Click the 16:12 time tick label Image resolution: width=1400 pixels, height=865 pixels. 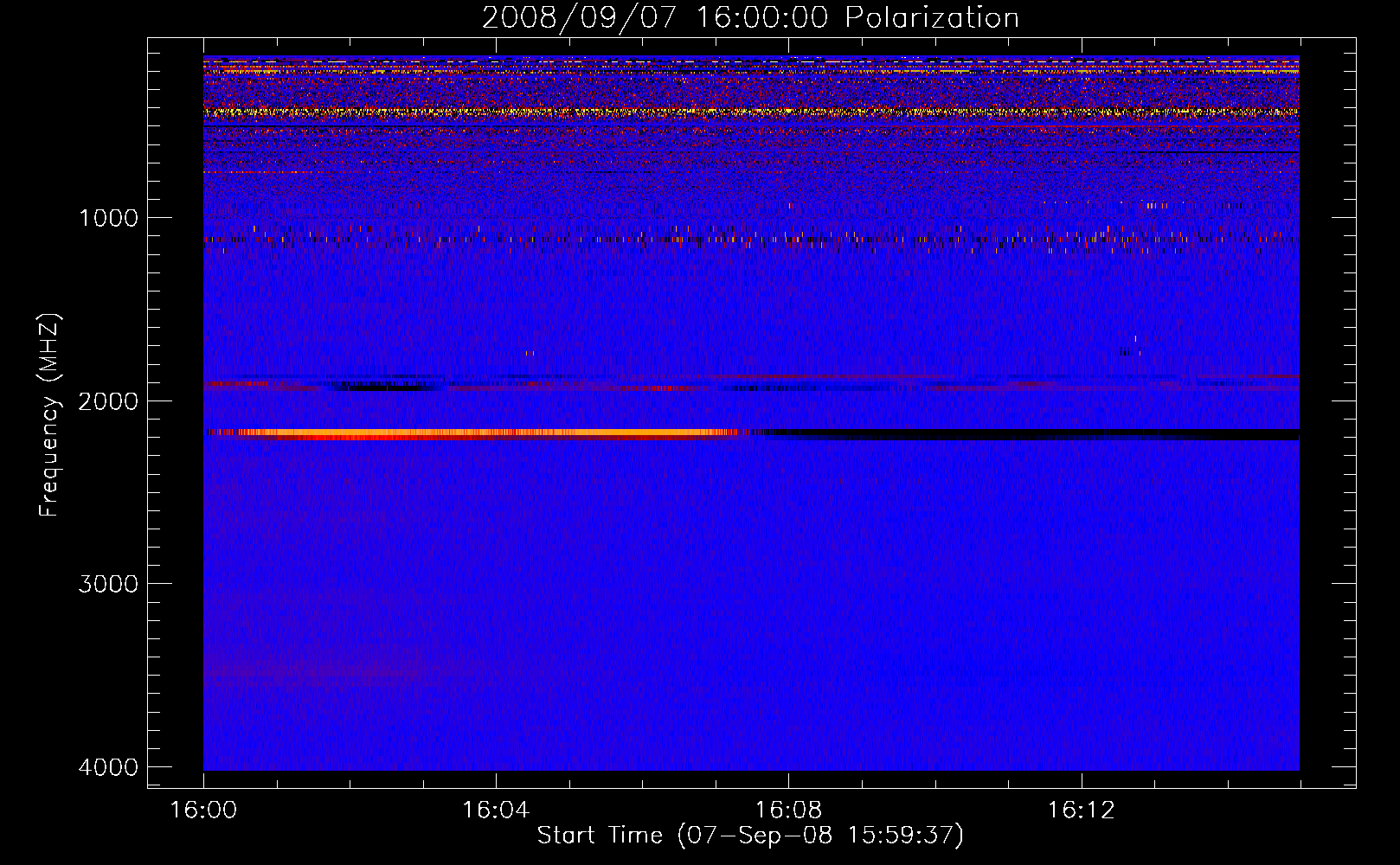[1081, 811]
